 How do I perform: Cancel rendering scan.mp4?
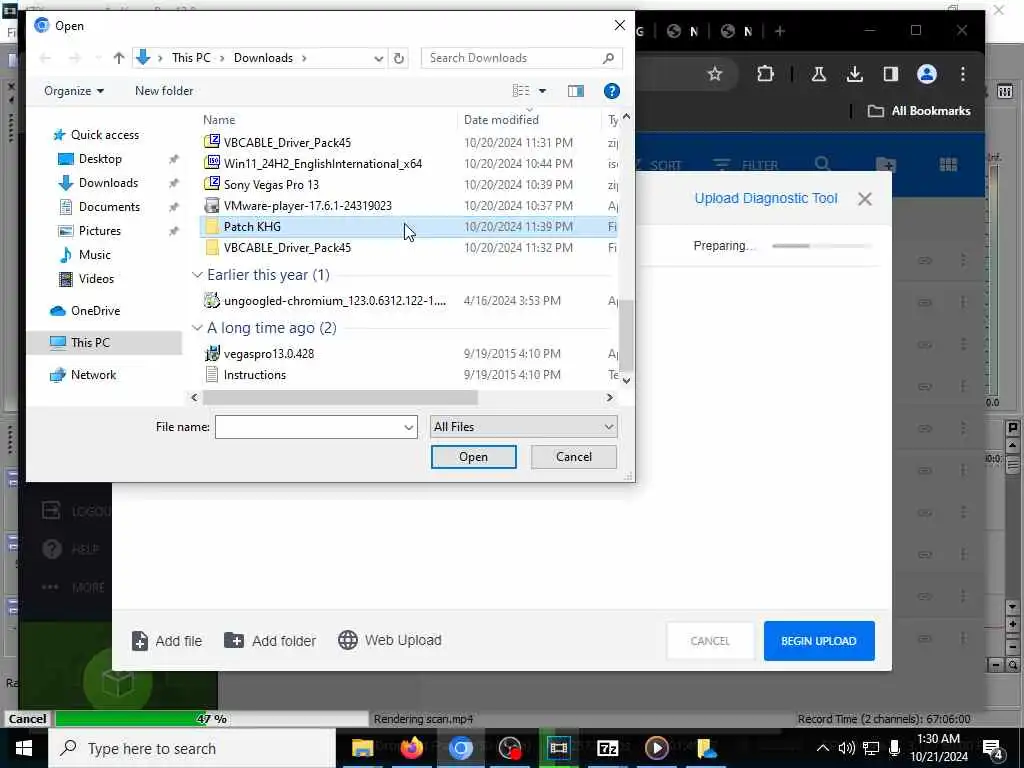pyautogui.click(x=27, y=719)
